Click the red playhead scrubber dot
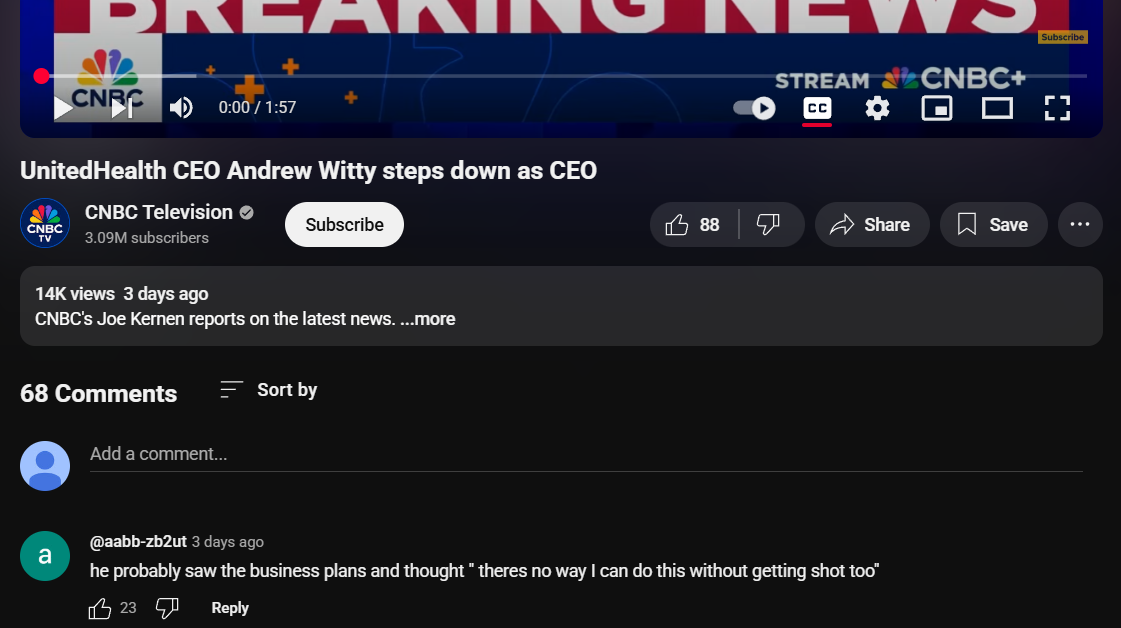This screenshot has width=1121, height=628. coord(41,76)
